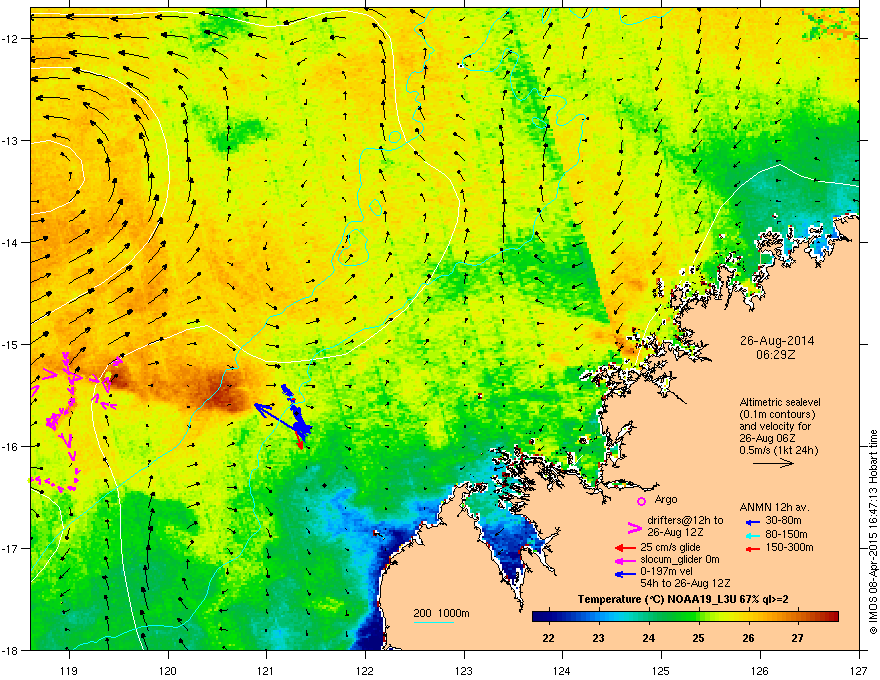Click the black 0.5m/s velocity scale arrow
The image size is (880, 680).
click(773, 463)
